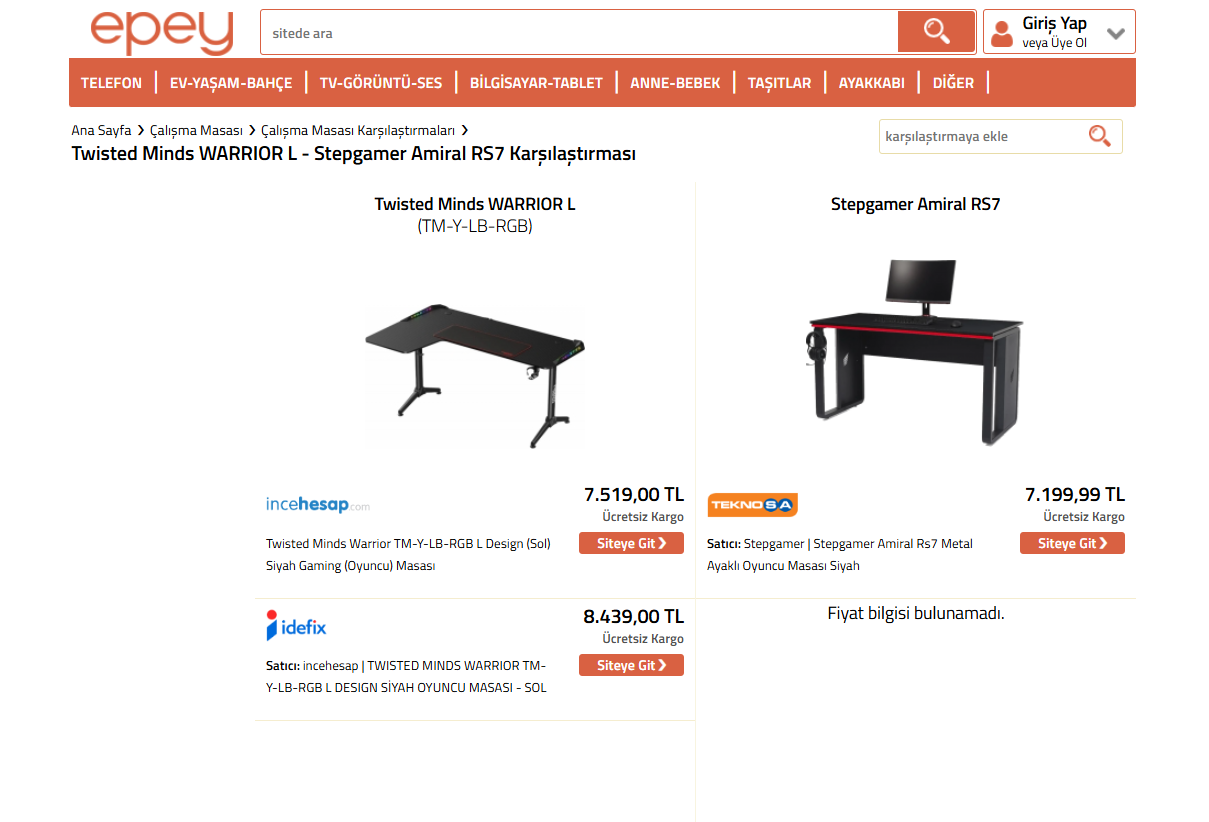Expand the Giriş Yap dropdown arrow

[1116, 33]
